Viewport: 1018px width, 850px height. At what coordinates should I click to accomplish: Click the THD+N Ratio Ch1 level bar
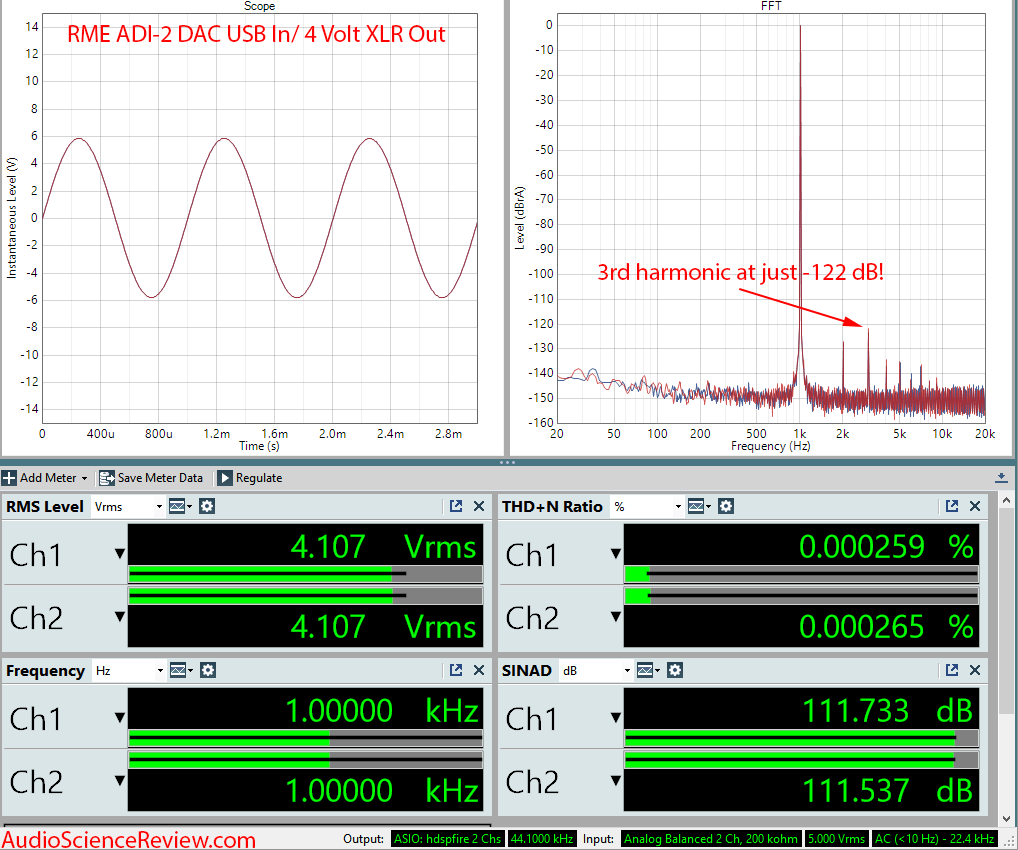[x=801, y=574]
